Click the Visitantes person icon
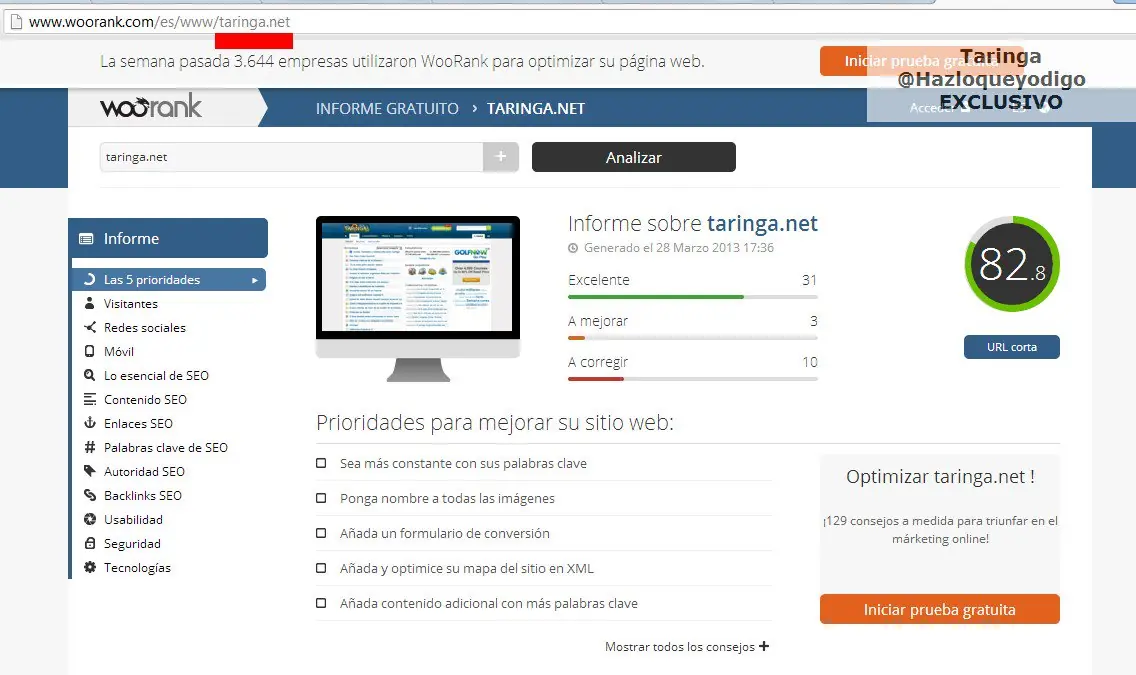1136x675 pixels. click(90, 303)
